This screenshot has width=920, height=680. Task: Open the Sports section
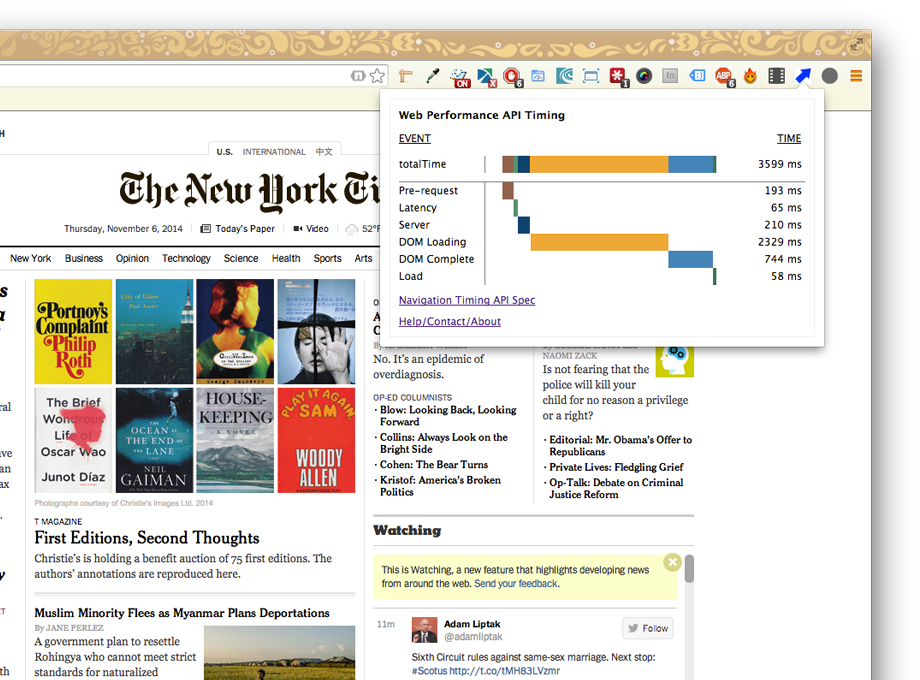[x=327, y=258]
